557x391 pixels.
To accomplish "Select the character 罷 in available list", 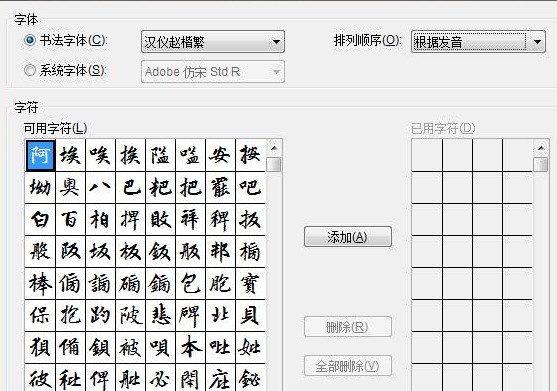I will click(220, 188).
